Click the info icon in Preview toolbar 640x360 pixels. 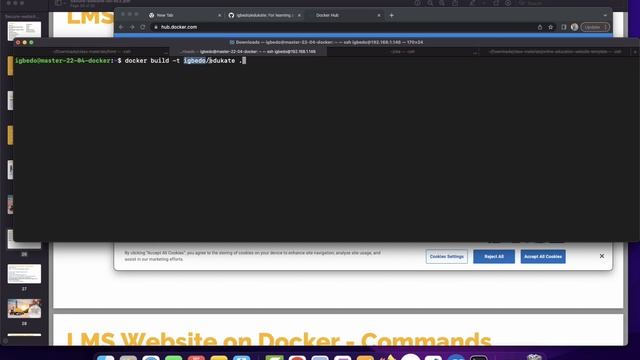(417, 3)
